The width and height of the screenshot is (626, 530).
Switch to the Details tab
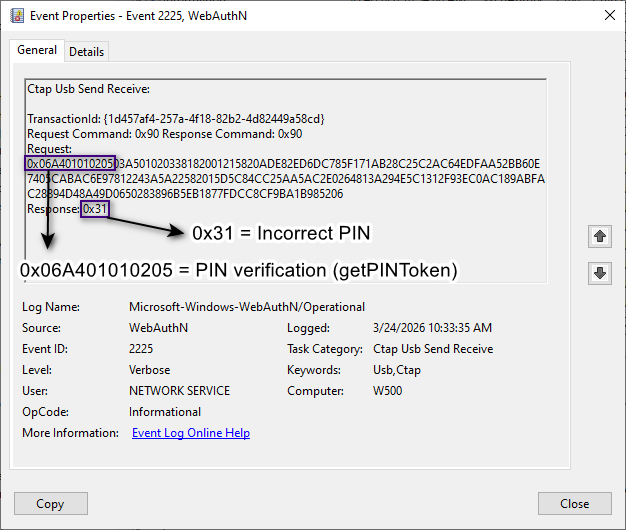86,51
